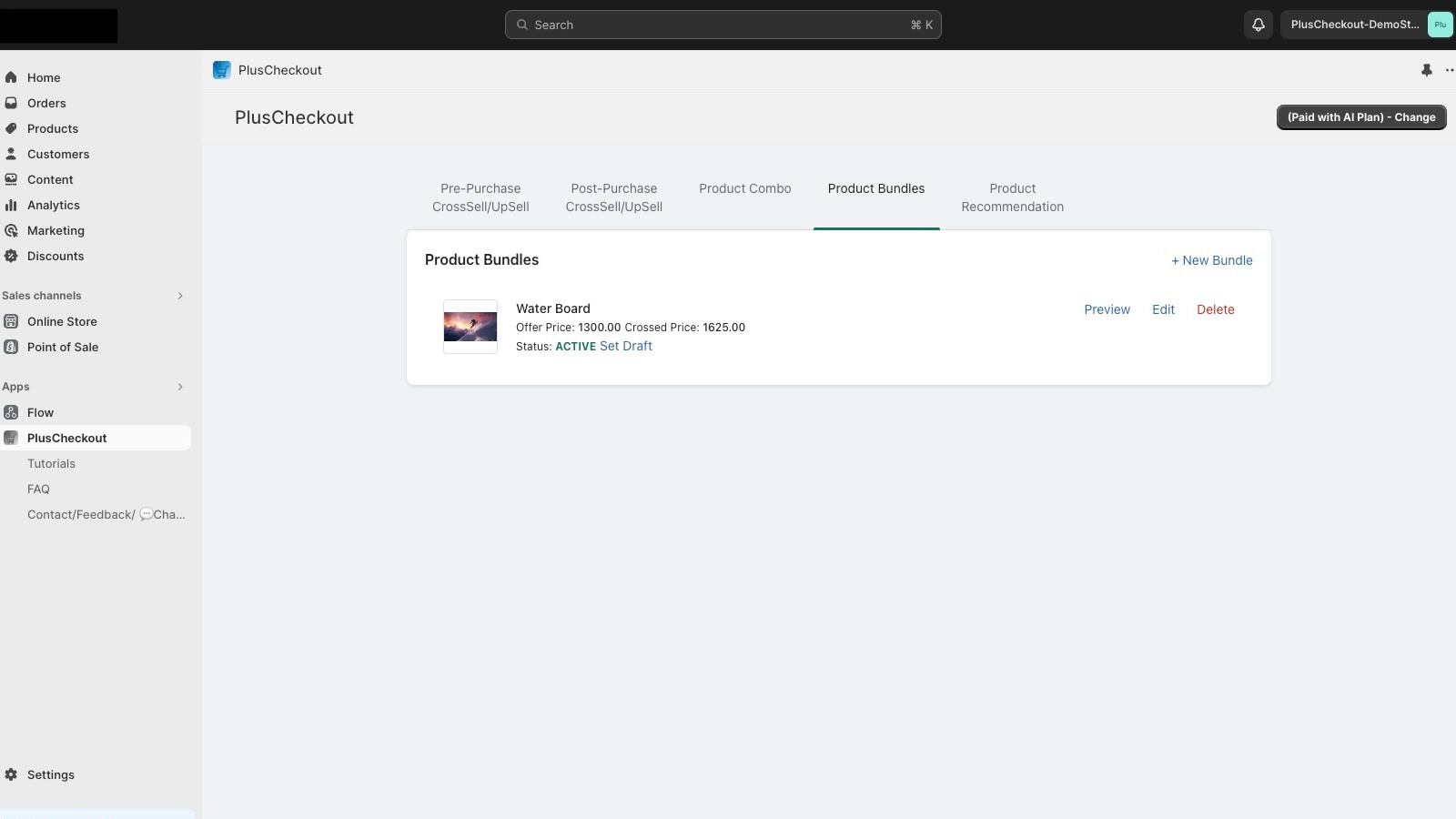Viewport: 1456px width, 819px height.
Task: Open the Point of Sale channel
Action: point(63,347)
